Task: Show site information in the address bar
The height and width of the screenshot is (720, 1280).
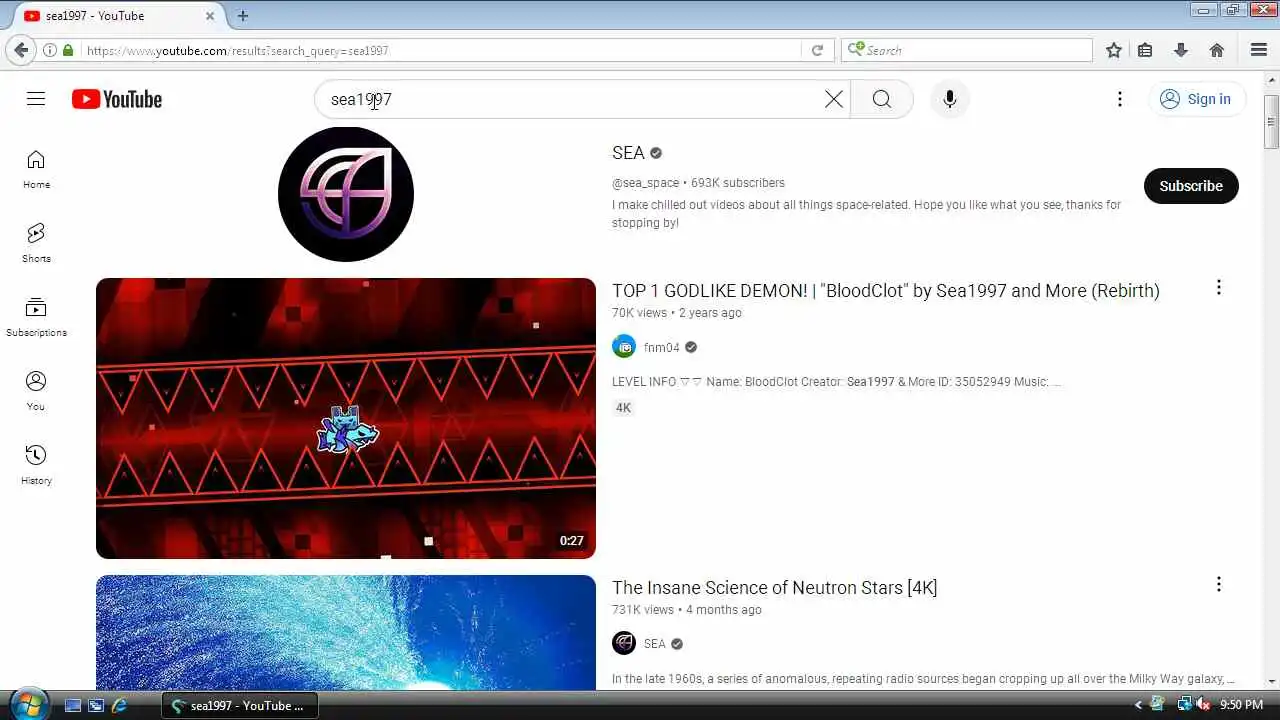Action: 49,50
